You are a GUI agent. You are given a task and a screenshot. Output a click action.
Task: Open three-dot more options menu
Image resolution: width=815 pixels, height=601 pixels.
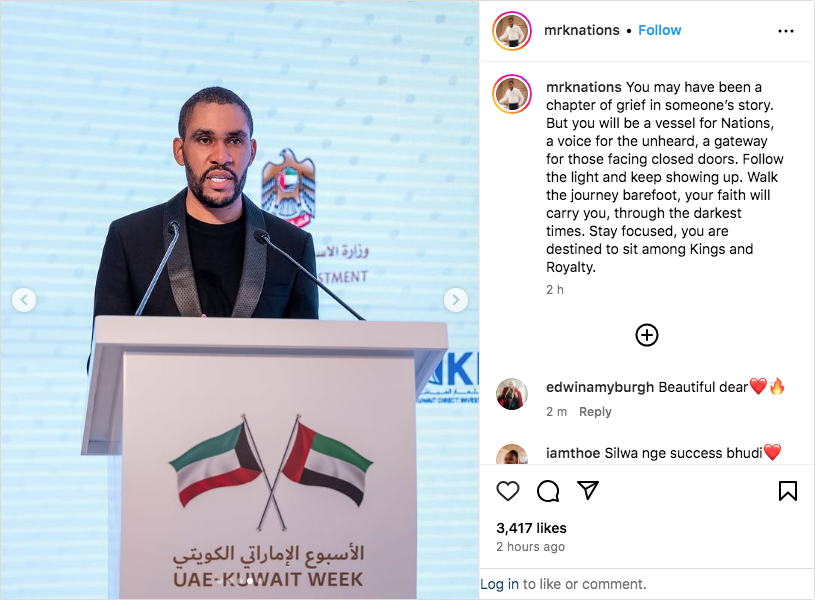pos(785,31)
